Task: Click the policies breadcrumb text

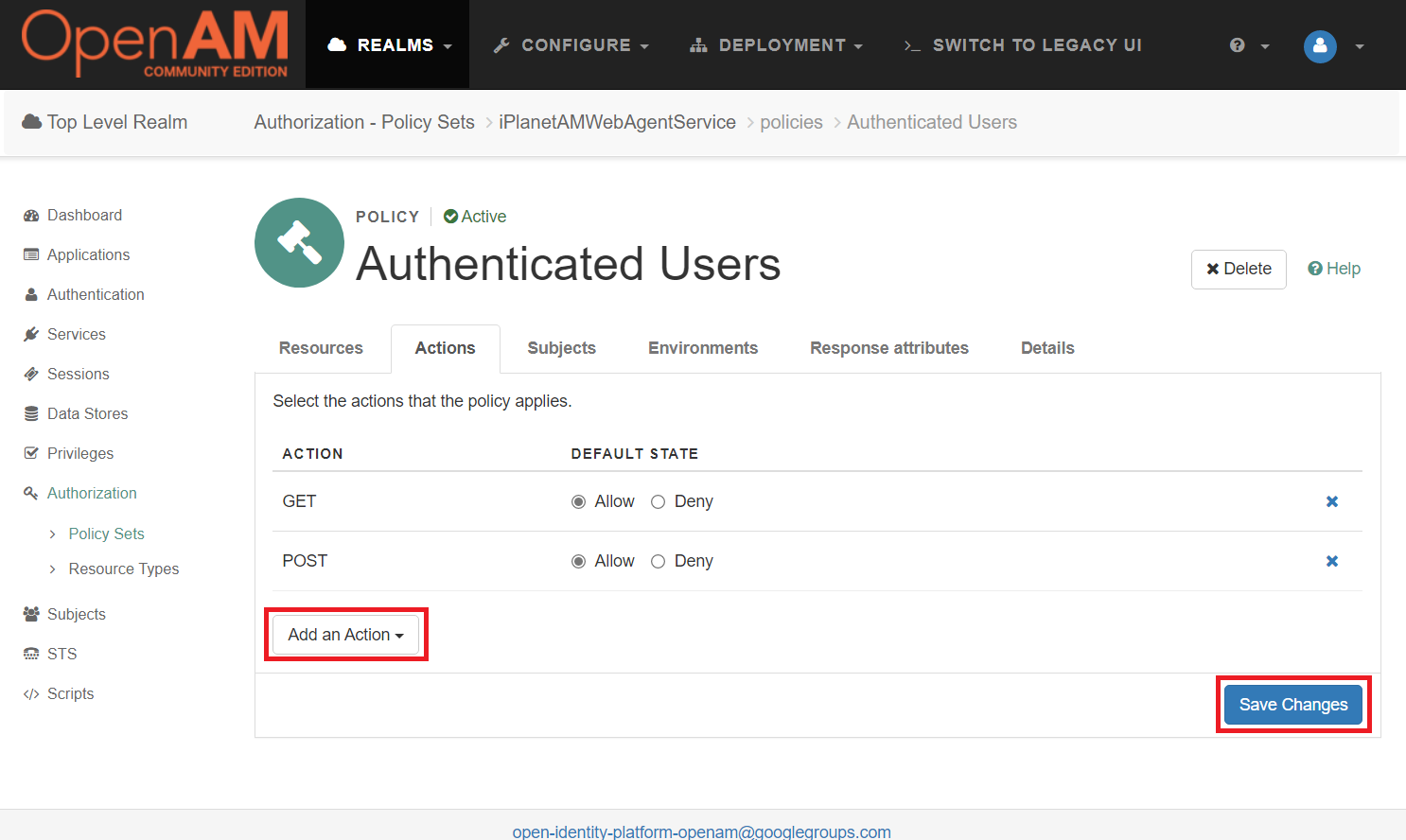Action: 792,122
